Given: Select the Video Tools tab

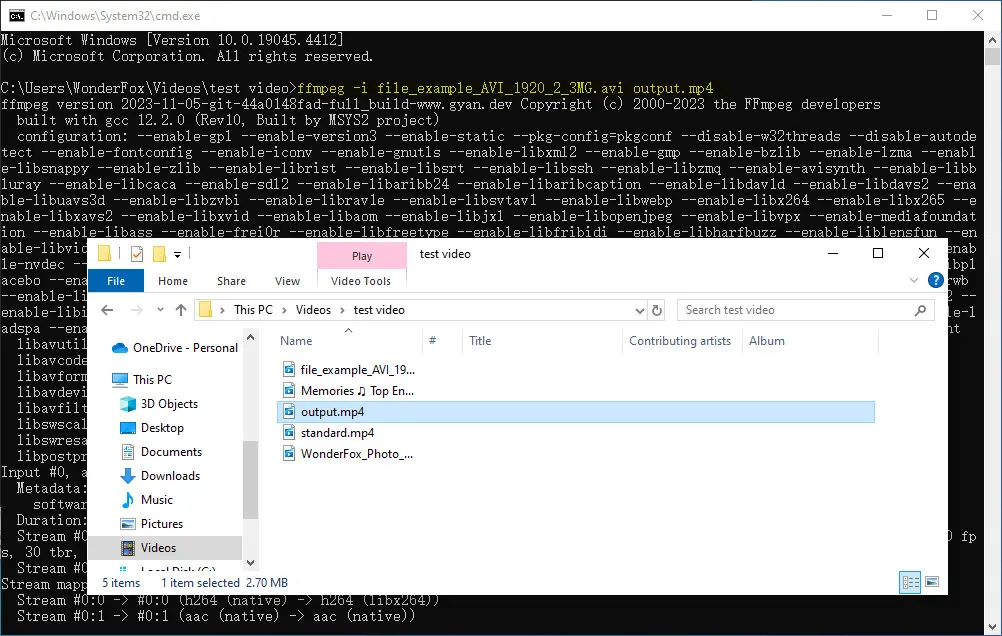Looking at the screenshot, I should click(x=361, y=281).
